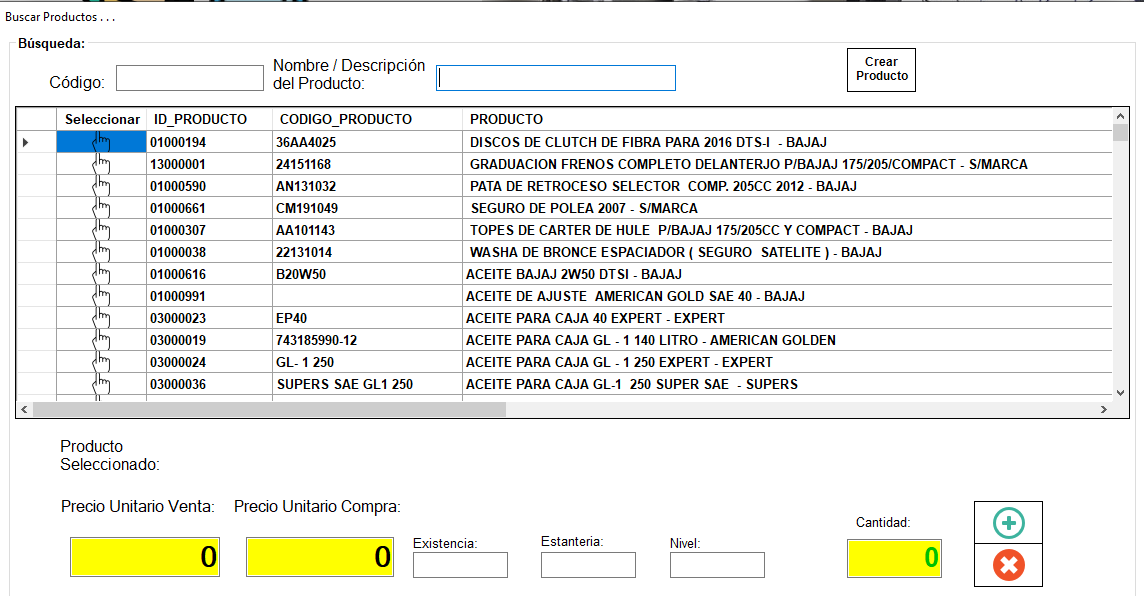The width and height of the screenshot is (1144, 596).
Task: Sort by the ID_PRODUCTO column header
Action: (x=199, y=119)
